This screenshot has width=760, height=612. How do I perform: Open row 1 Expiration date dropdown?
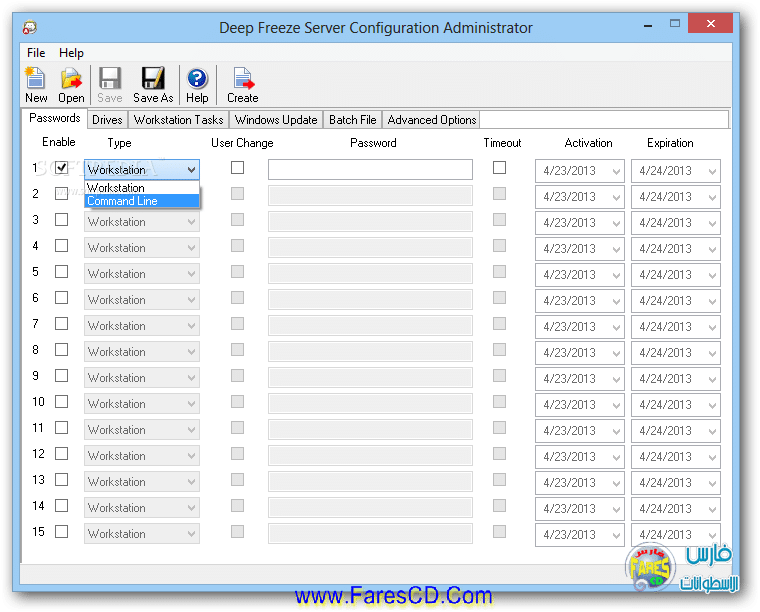[x=712, y=171]
